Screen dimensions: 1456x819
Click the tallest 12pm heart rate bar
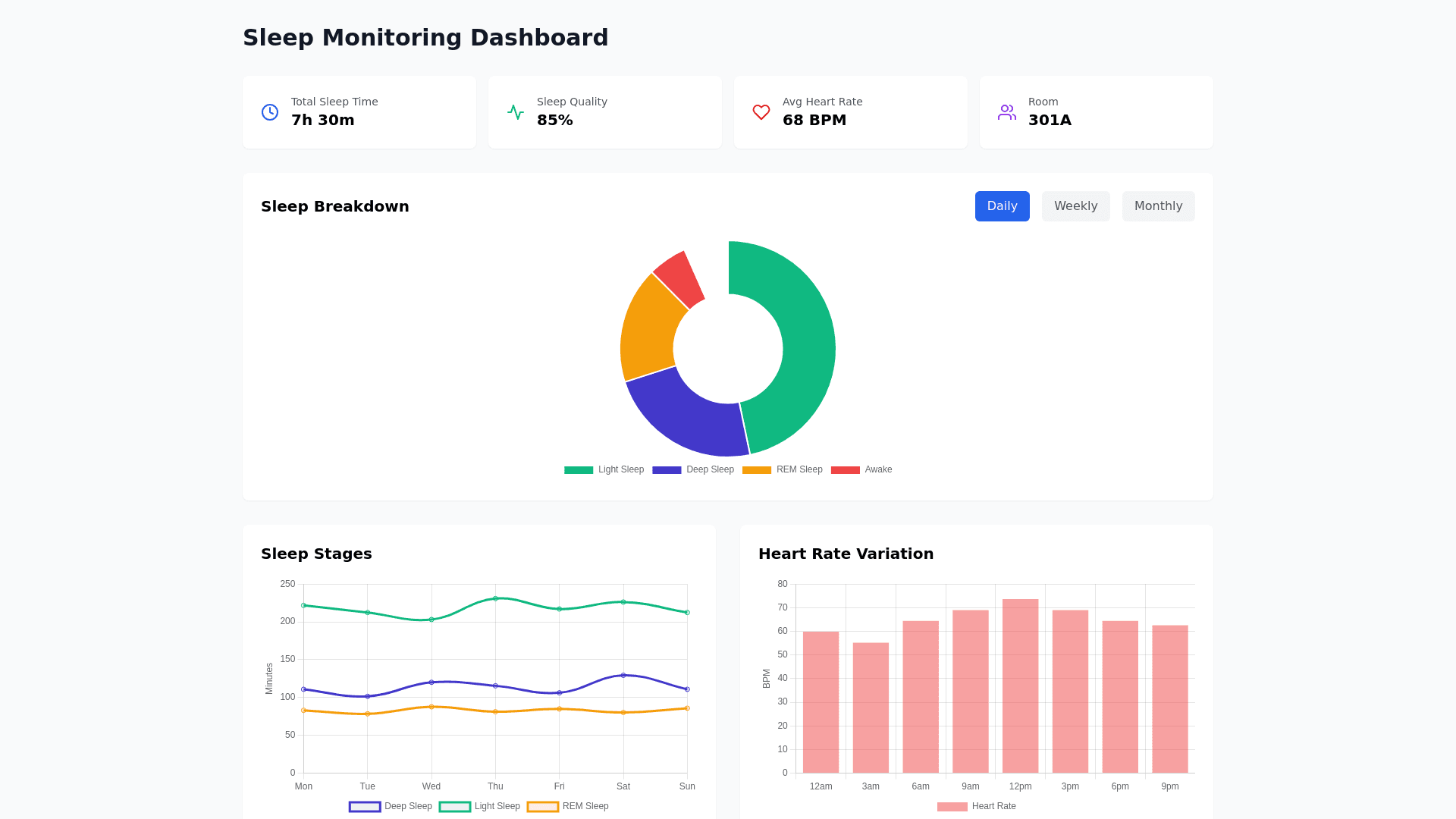1020,682
